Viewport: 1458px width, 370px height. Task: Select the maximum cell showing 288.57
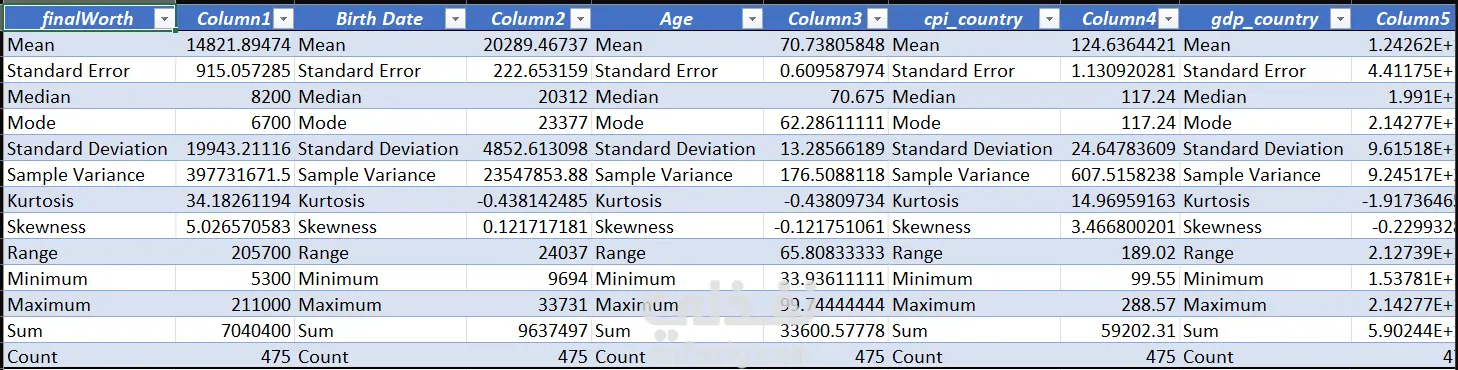pyautogui.click(x=1120, y=305)
